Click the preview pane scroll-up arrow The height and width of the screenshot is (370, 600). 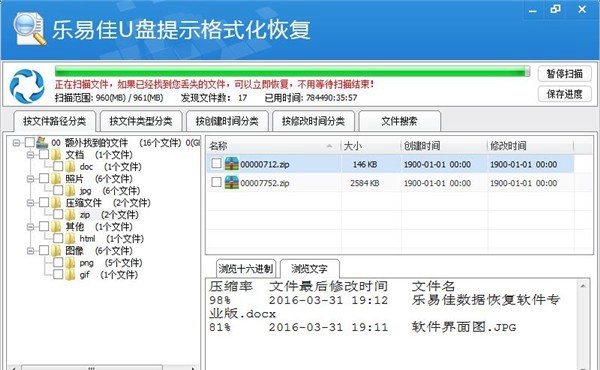pos(583,286)
